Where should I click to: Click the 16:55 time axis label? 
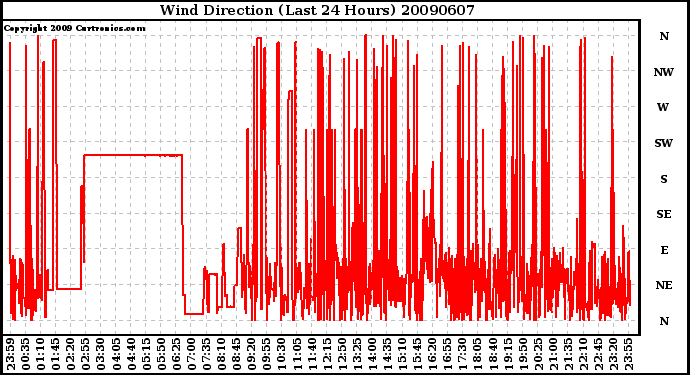pos(447,354)
